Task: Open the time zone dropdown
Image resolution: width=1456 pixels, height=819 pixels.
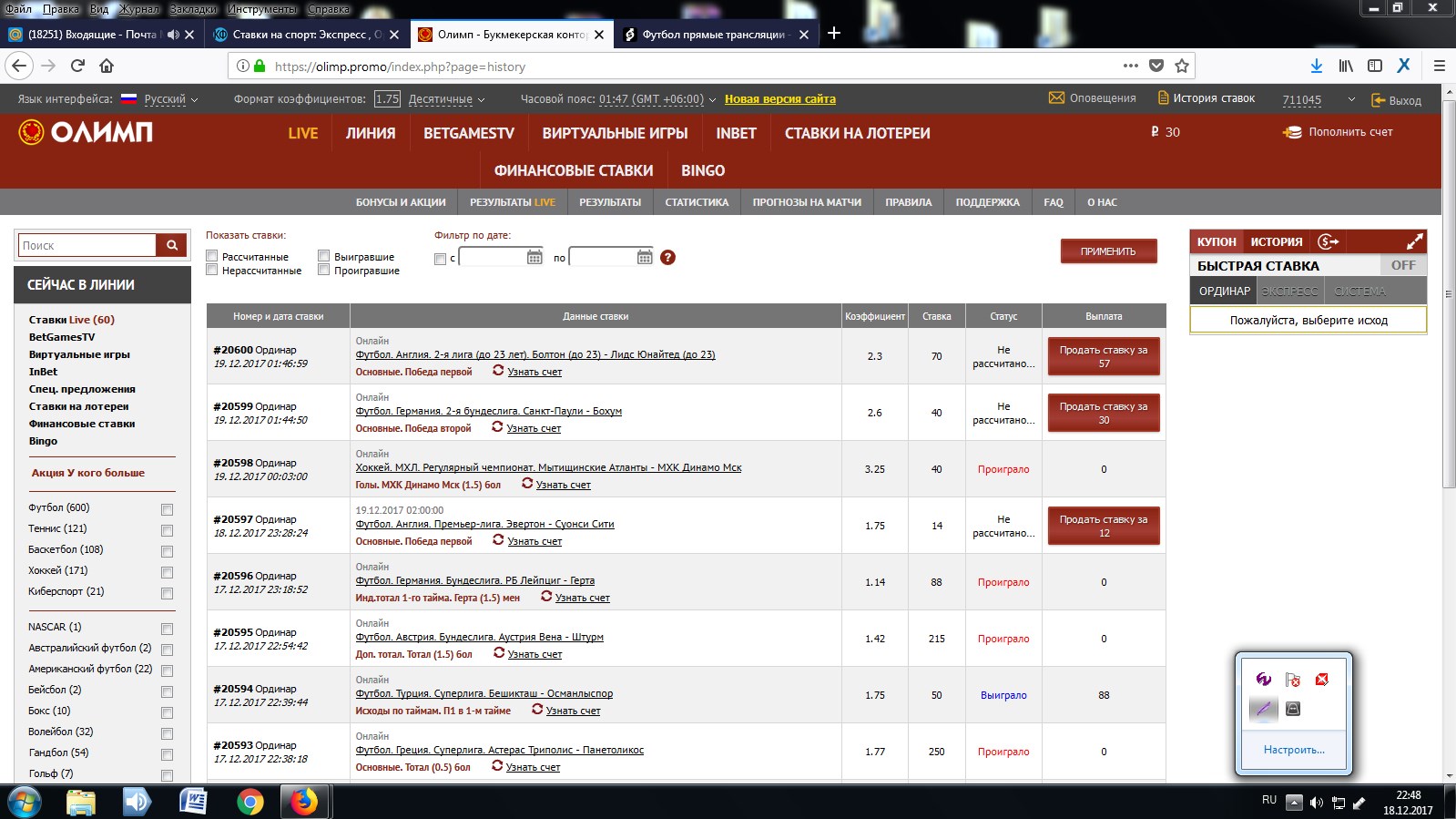Action: coord(657,99)
